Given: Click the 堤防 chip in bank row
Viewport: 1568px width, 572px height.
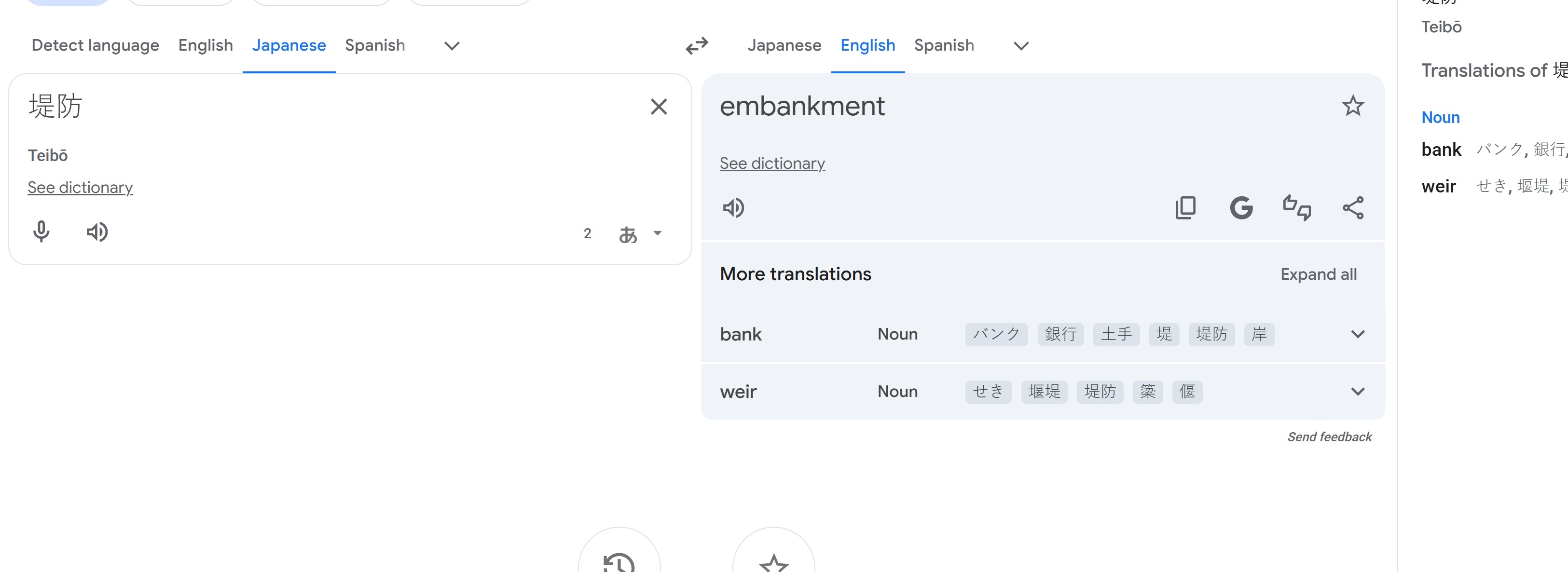Looking at the screenshot, I should pos(1211,334).
